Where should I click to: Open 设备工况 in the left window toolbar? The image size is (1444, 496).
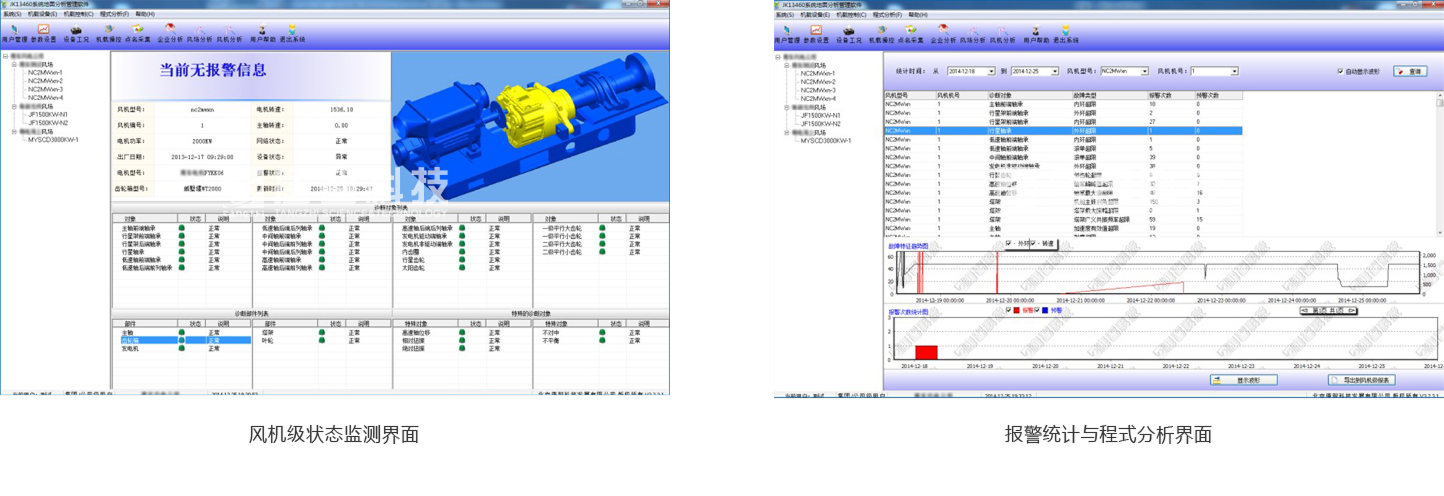pos(76,33)
